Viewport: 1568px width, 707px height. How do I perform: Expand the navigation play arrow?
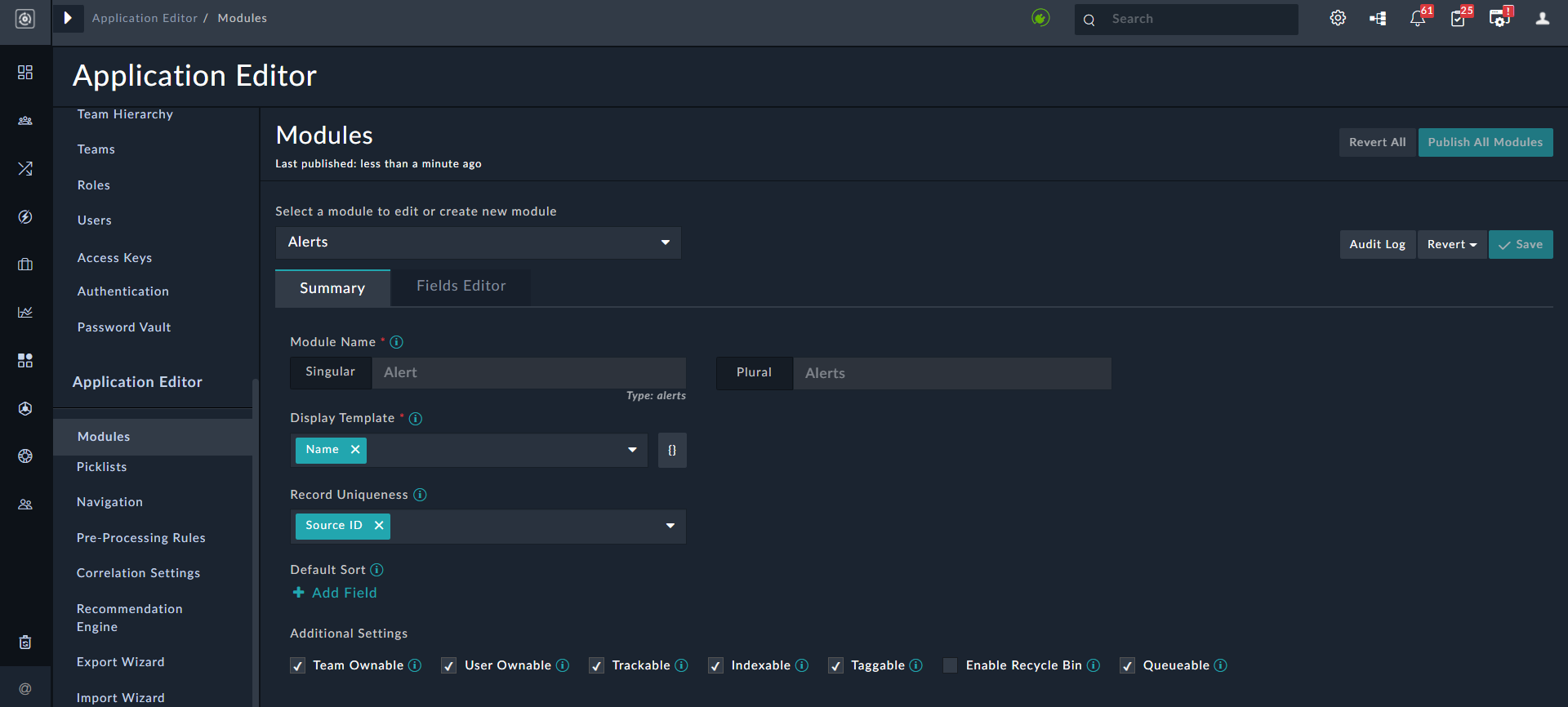tap(68, 18)
